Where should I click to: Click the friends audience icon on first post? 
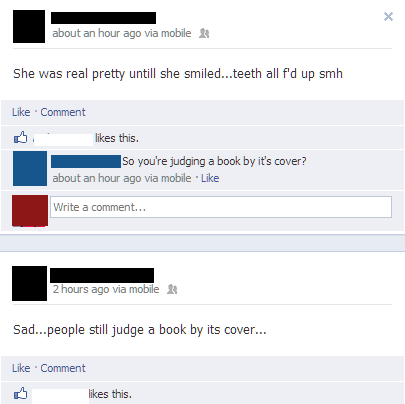204,33
